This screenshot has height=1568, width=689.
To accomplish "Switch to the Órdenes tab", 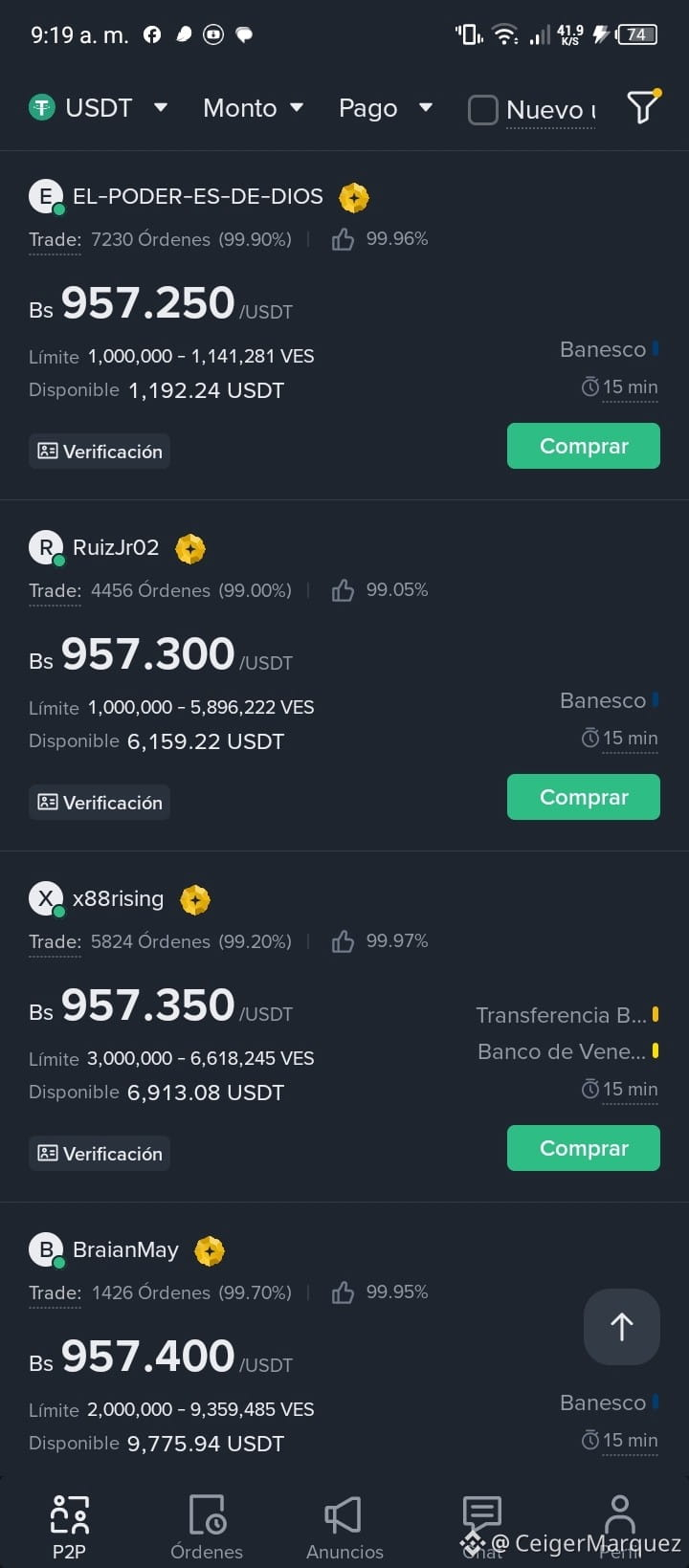I will tap(207, 1528).
